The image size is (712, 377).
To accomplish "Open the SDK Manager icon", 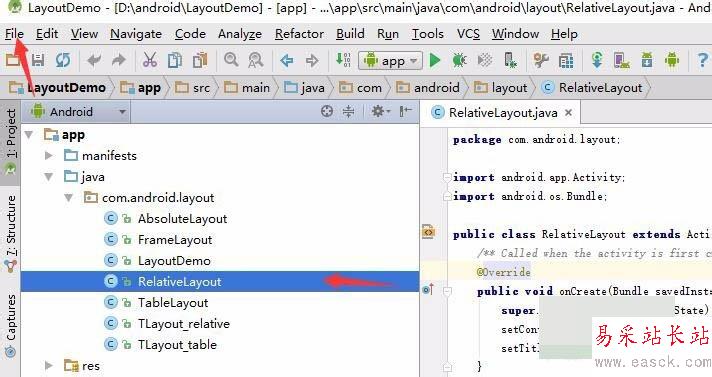I will (647, 60).
